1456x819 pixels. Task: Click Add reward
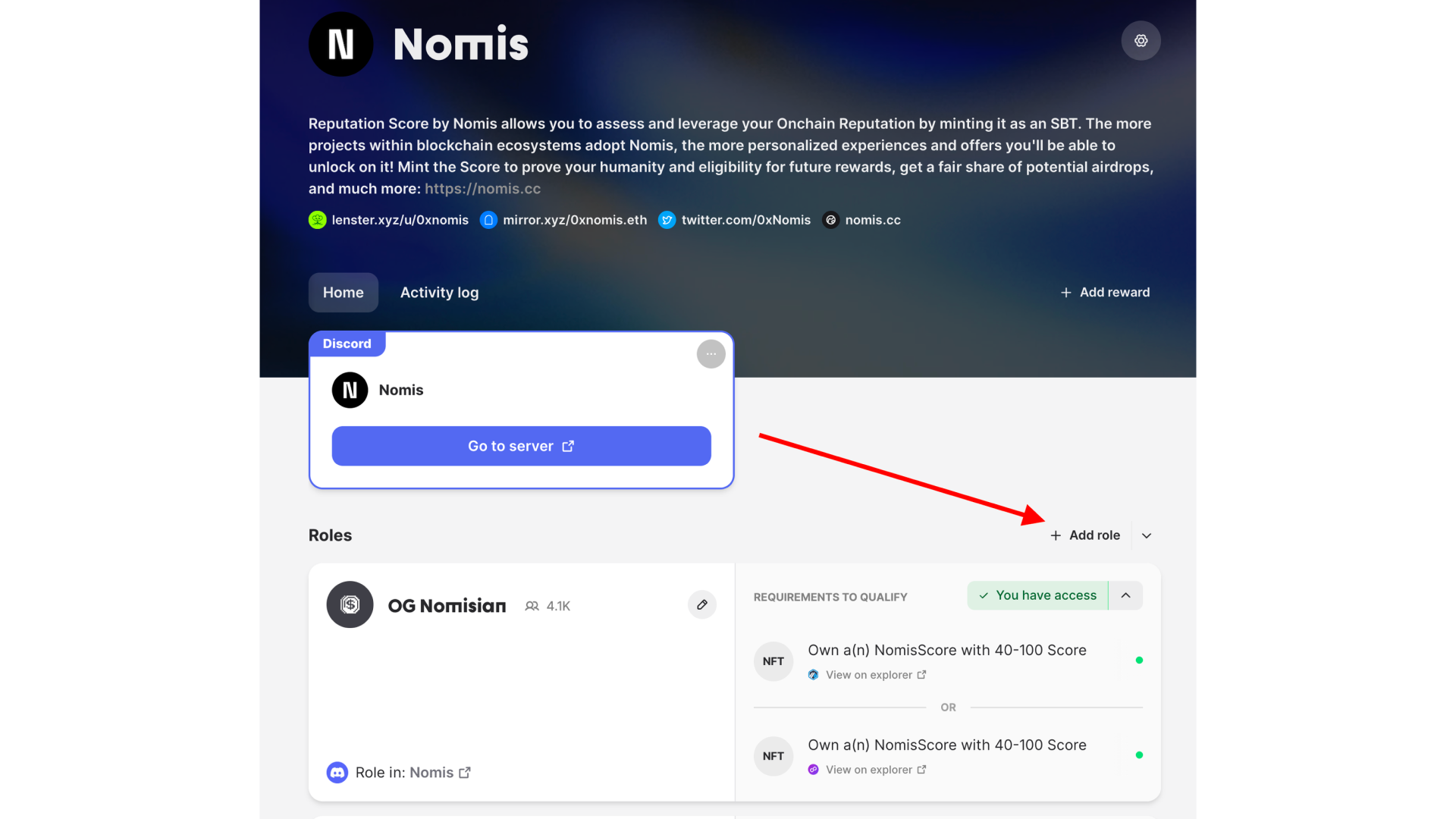[x=1104, y=293]
